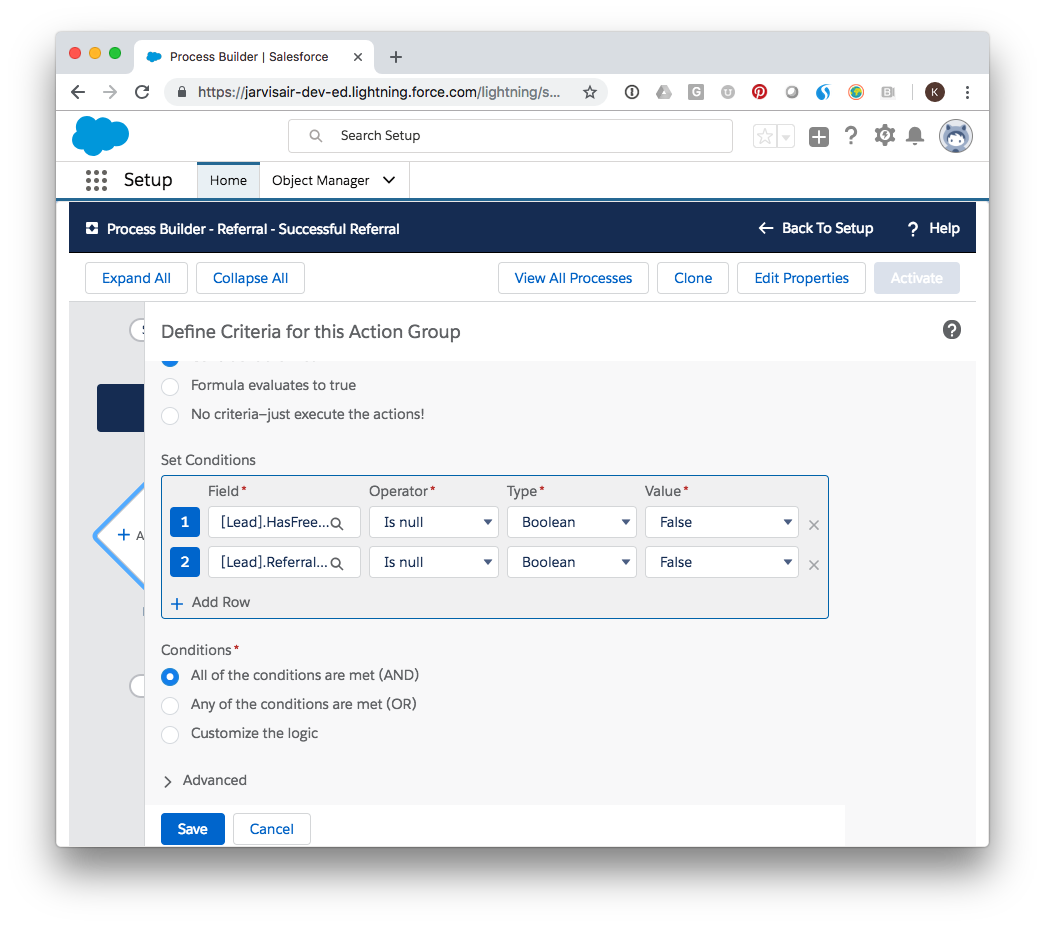Click Edit Properties
Screen dimensions: 1045x927
(802, 278)
